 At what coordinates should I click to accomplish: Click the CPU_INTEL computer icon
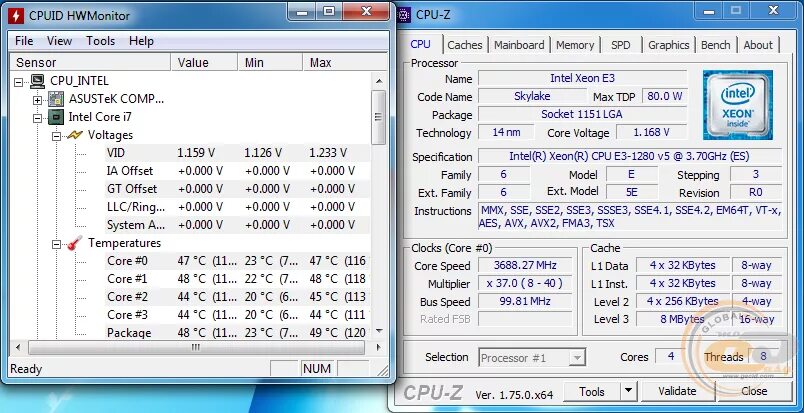point(37,81)
